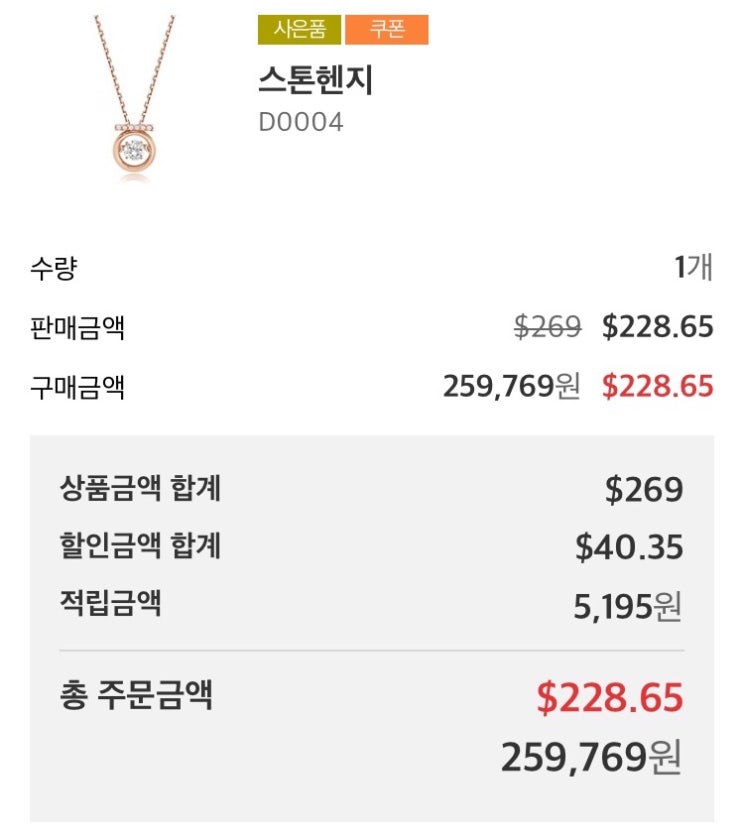Select the product code D0004
743x837 pixels.
point(301,123)
